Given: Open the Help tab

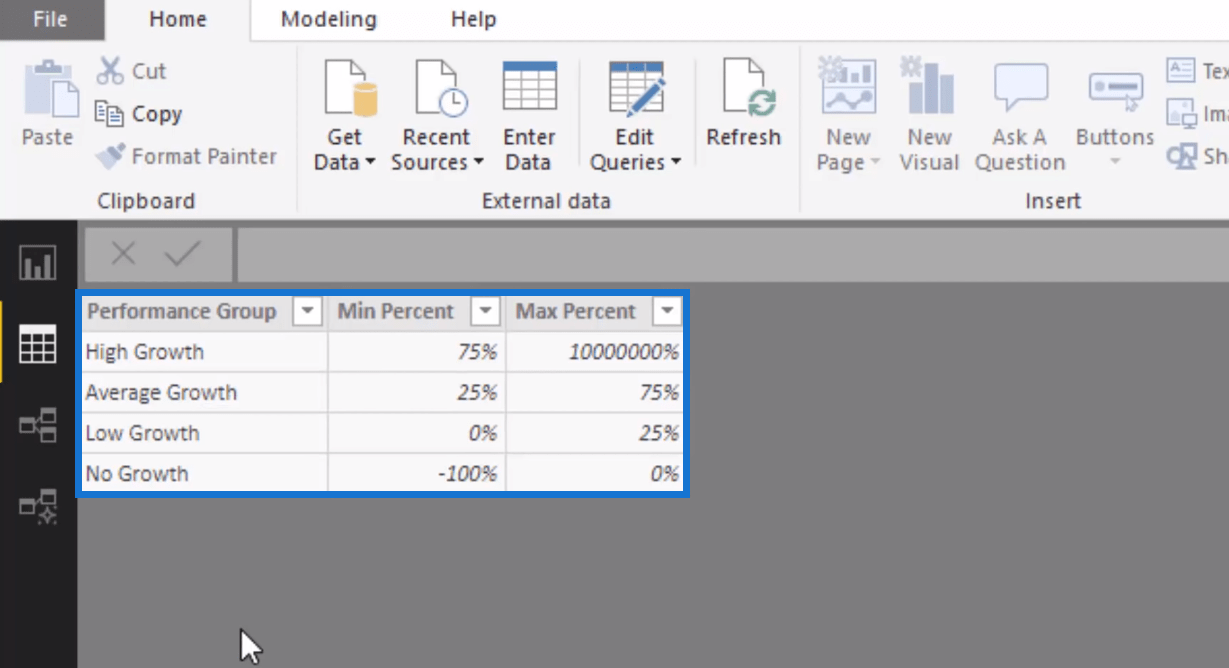Looking at the screenshot, I should point(473,19).
